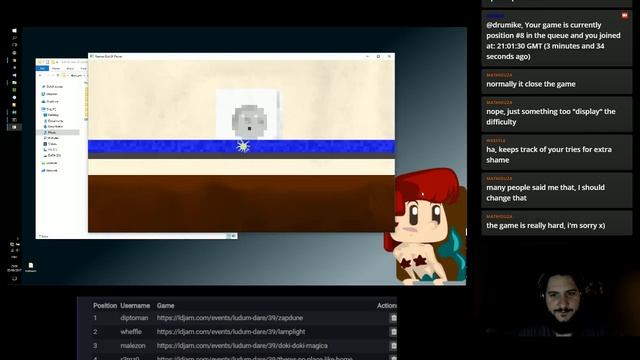Select the highlighted Music folder in sidebar
Image resolution: width=640 pixels, height=360 pixels.
pos(58,132)
